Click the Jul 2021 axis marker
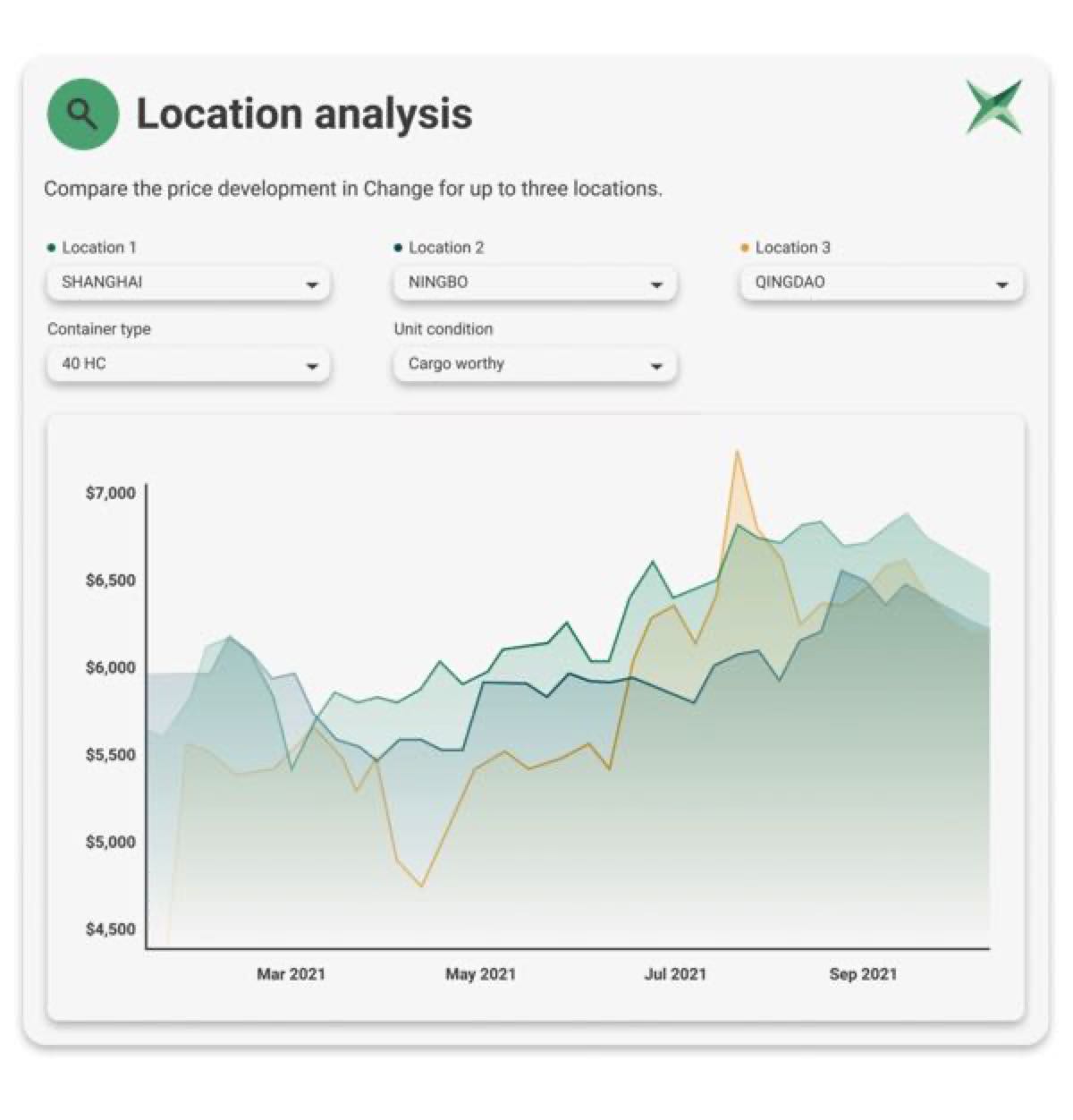This screenshot has height=1120, width=1073. 674,974
